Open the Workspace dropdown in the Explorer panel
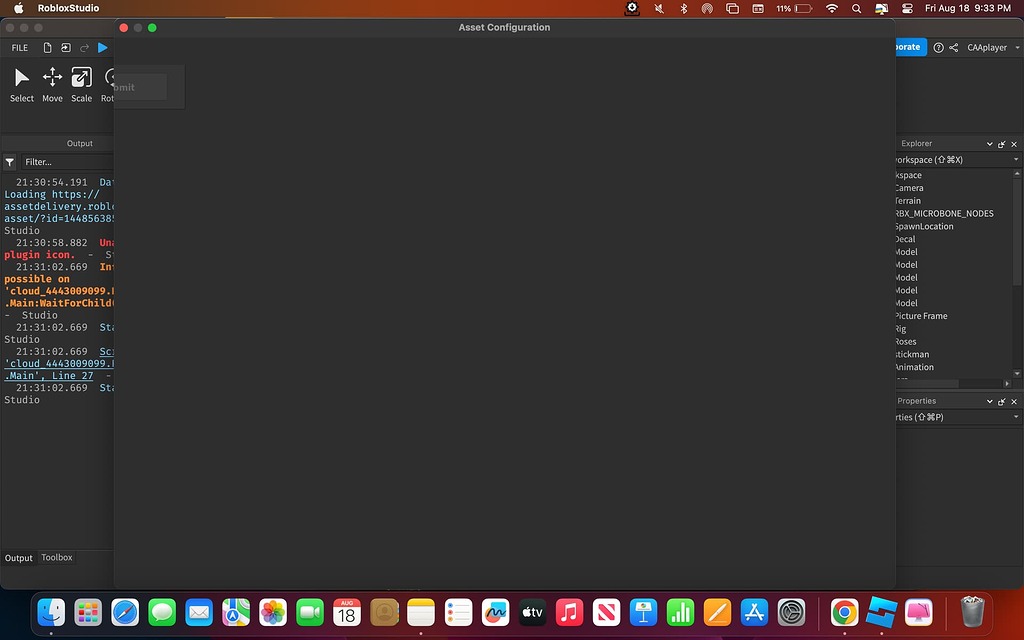The height and width of the screenshot is (640, 1024). [x=1016, y=159]
